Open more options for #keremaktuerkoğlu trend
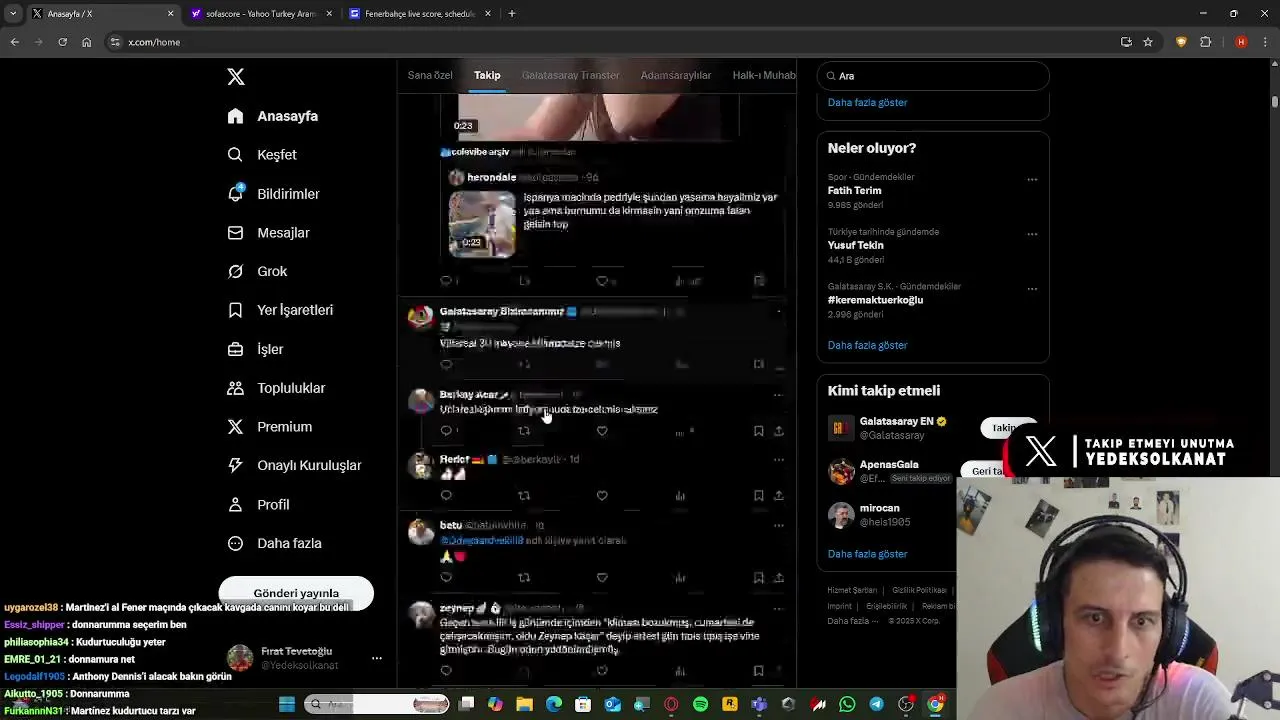The image size is (1280, 720). click(1032, 289)
